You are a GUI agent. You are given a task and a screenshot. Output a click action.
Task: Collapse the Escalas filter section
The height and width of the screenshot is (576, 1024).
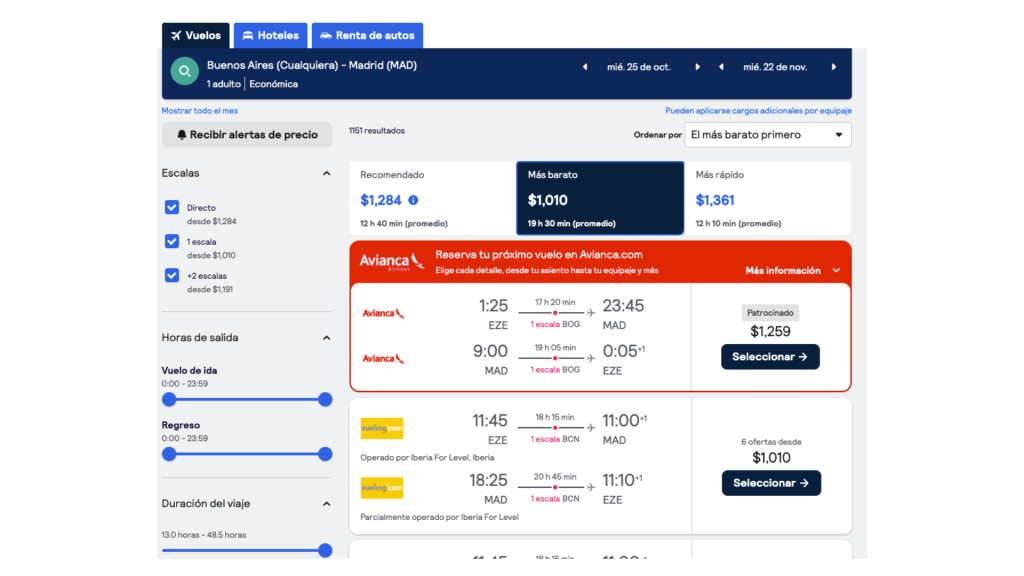[x=327, y=173]
